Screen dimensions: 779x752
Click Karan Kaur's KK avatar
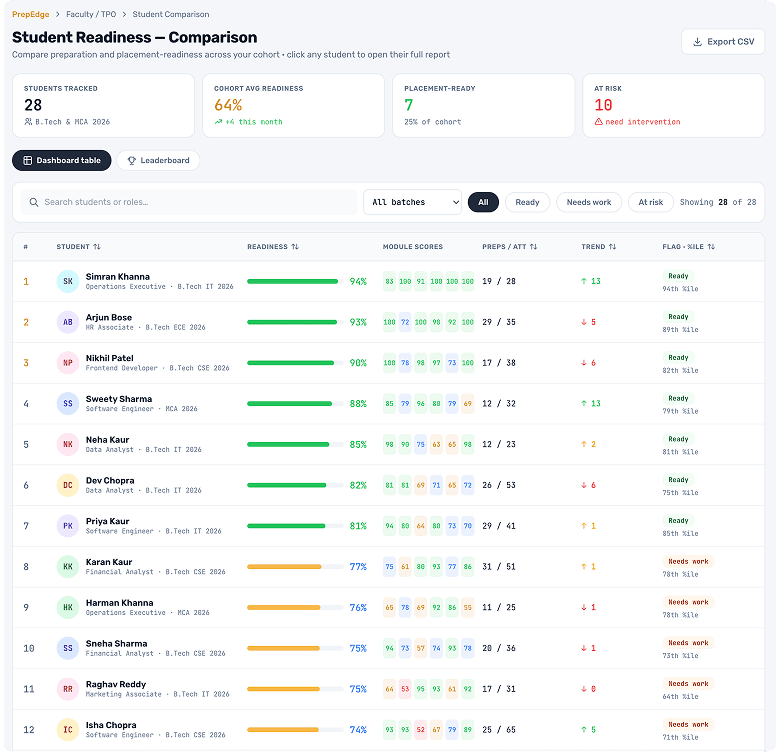[x=68, y=566]
